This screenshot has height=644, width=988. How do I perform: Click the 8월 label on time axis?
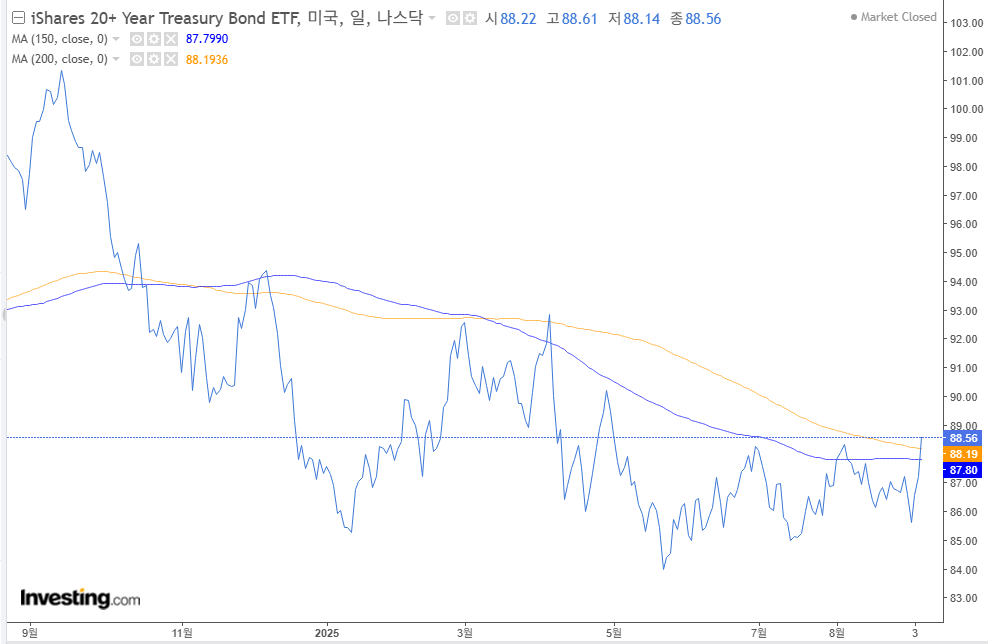[837, 633]
